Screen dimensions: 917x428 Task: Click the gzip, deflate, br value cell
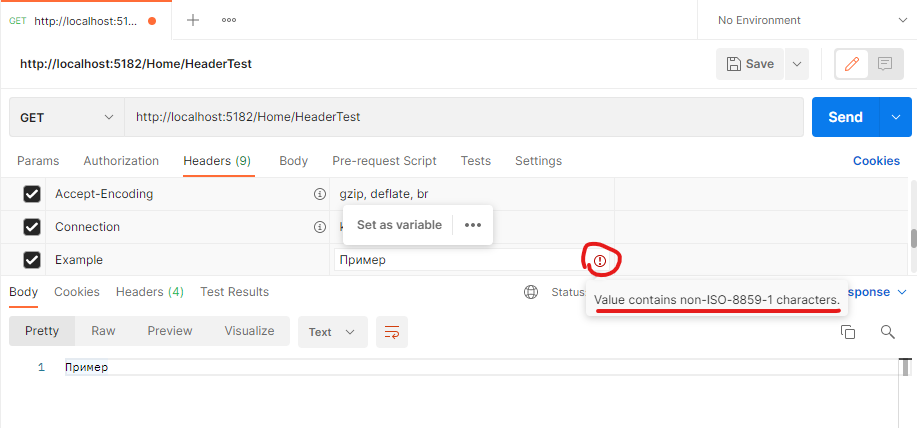(x=472, y=194)
